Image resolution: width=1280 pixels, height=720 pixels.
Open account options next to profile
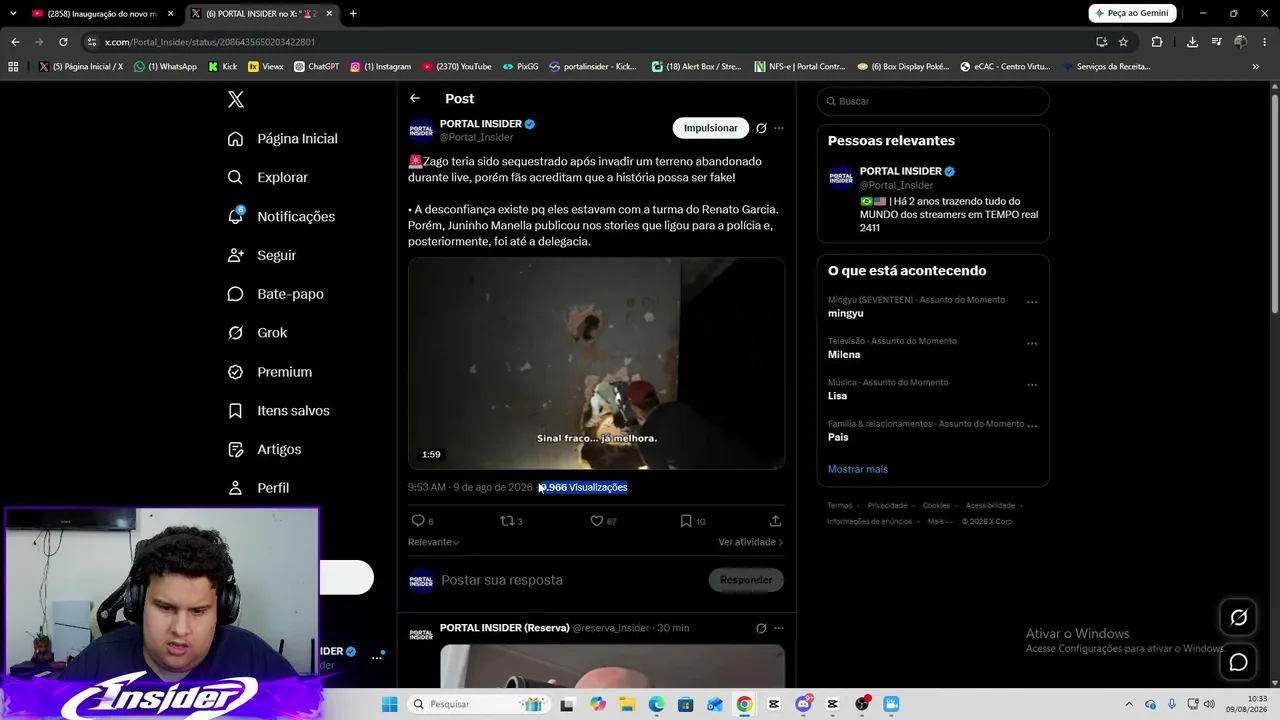click(x=377, y=657)
